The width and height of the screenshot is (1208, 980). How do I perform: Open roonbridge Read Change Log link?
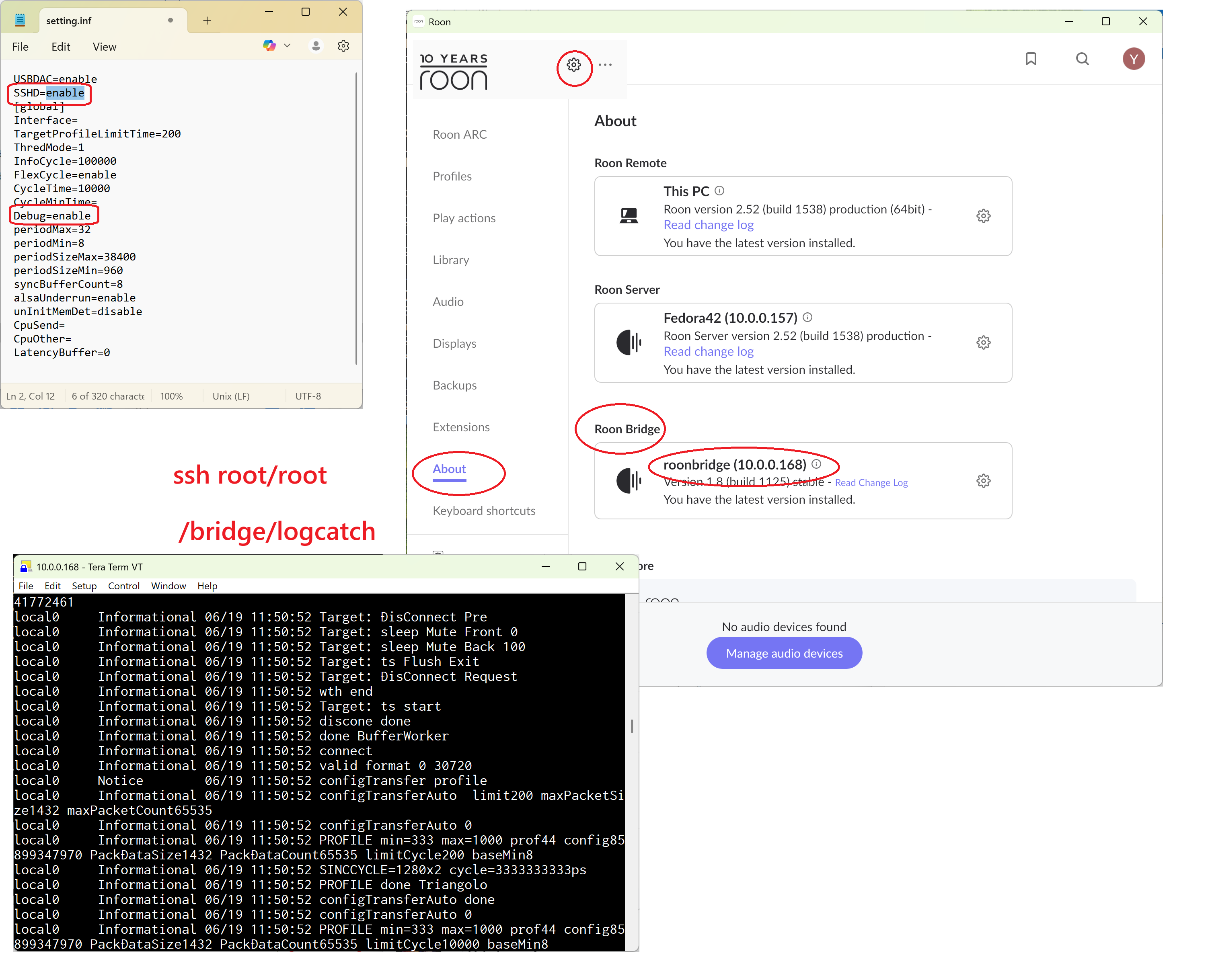pos(871,483)
